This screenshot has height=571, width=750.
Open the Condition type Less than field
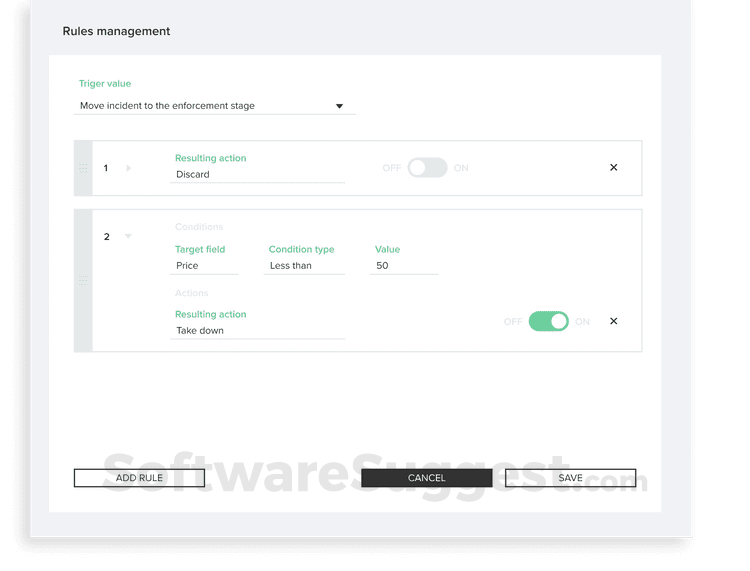(x=304, y=265)
